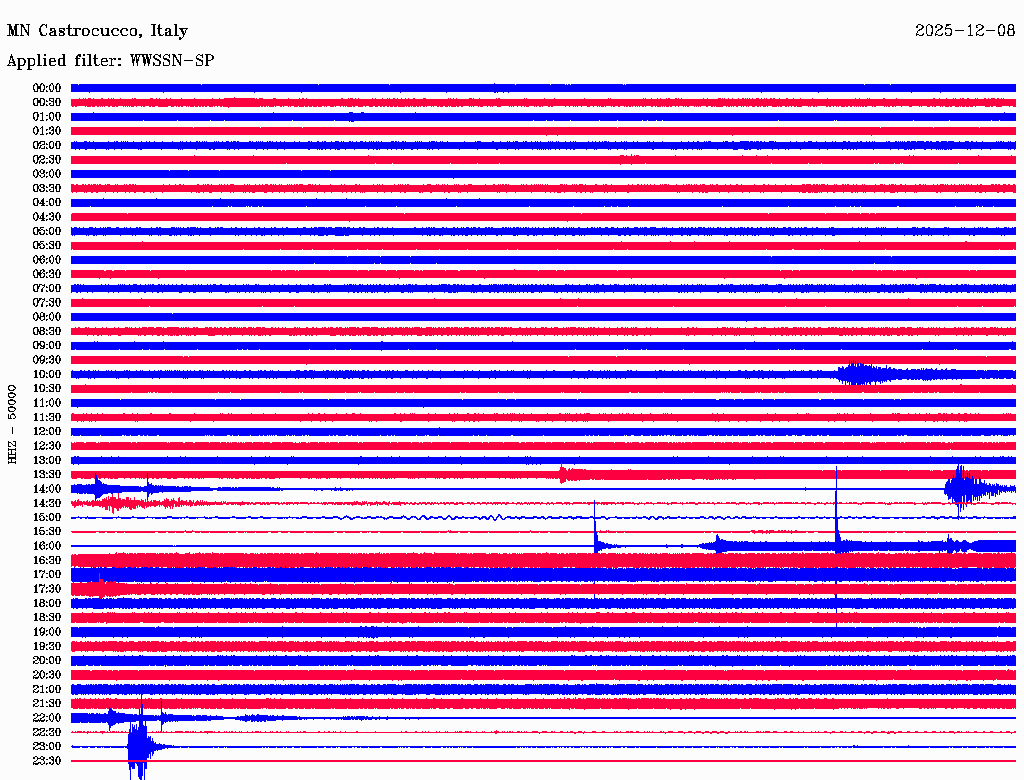Select the 16:00 time label
Screen dimensions: 1024x780
(47, 546)
